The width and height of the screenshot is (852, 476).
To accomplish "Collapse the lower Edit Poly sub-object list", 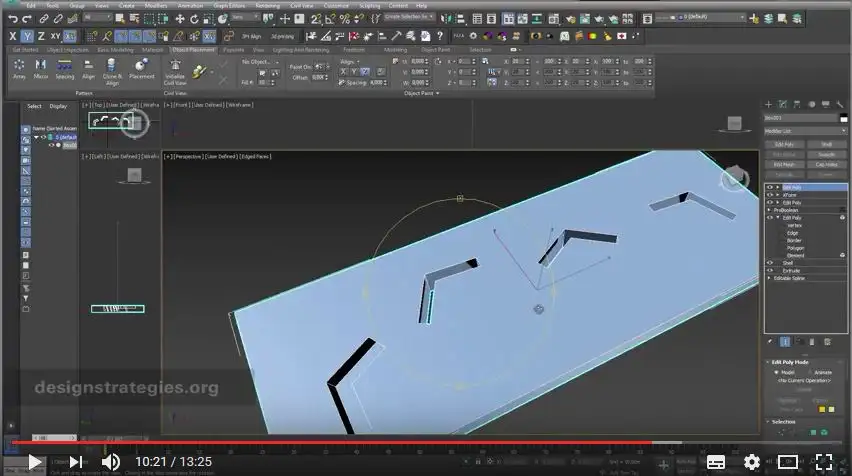I will click(778, 218).
